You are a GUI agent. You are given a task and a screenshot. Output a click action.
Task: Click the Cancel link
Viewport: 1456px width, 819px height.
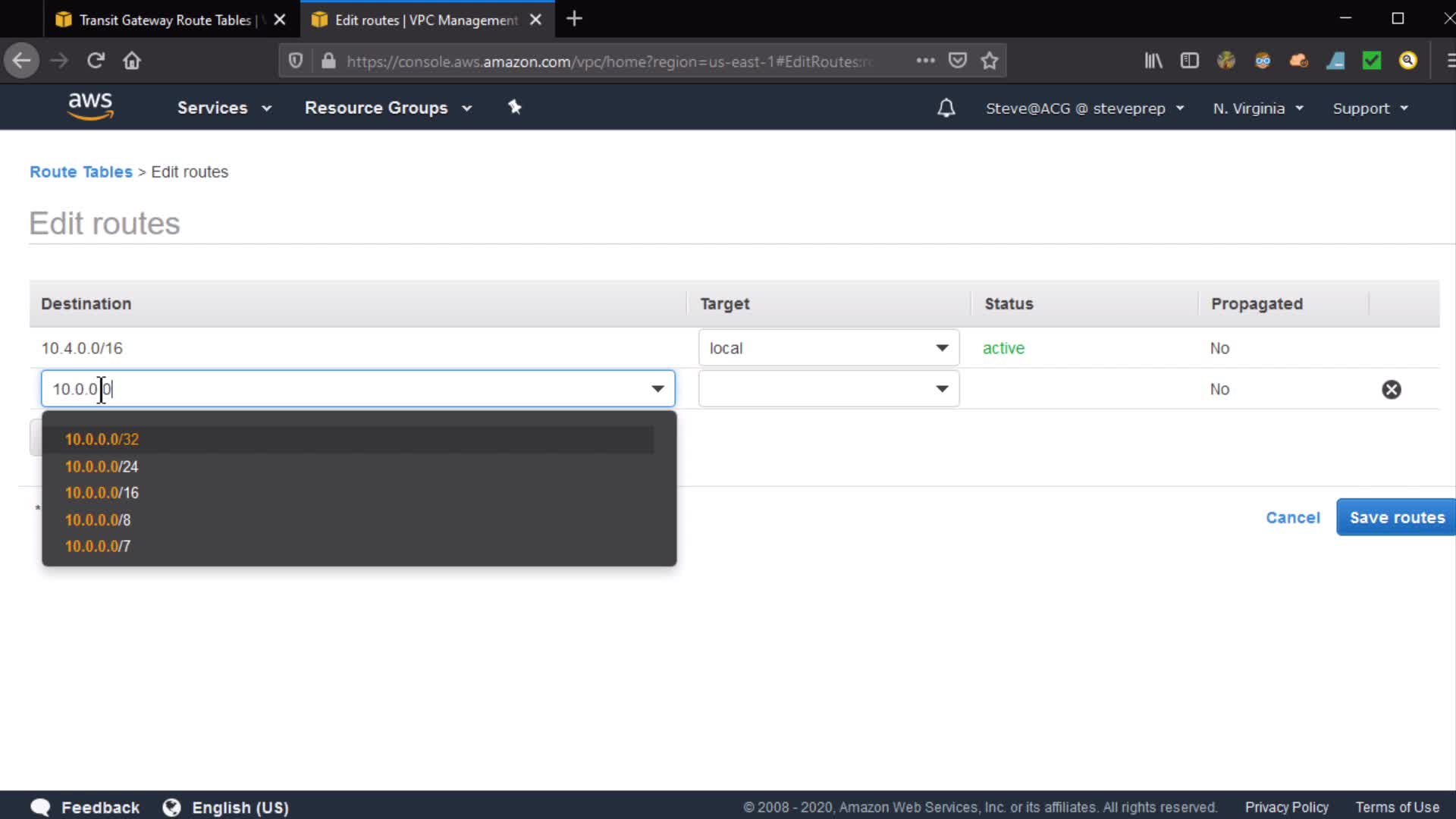[1292, 517]
